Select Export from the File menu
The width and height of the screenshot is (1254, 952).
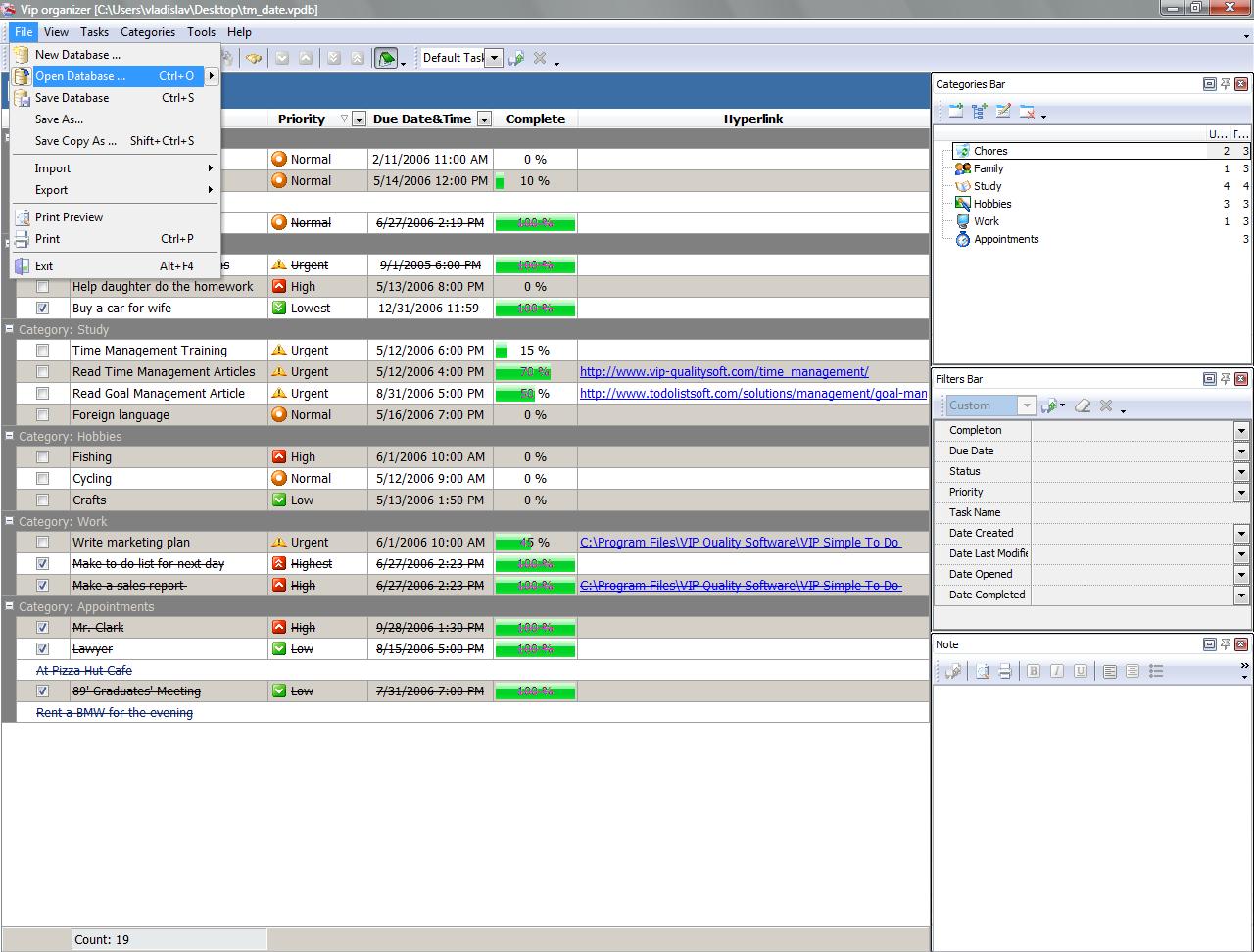click(x=51, y=190)
